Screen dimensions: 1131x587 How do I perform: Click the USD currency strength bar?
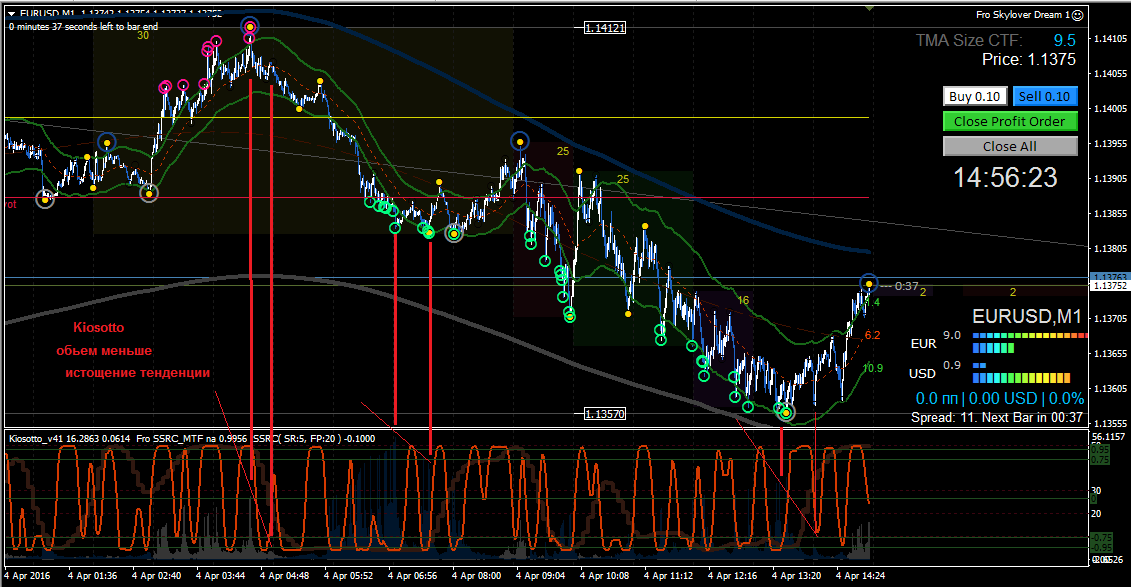[1021, 372]
